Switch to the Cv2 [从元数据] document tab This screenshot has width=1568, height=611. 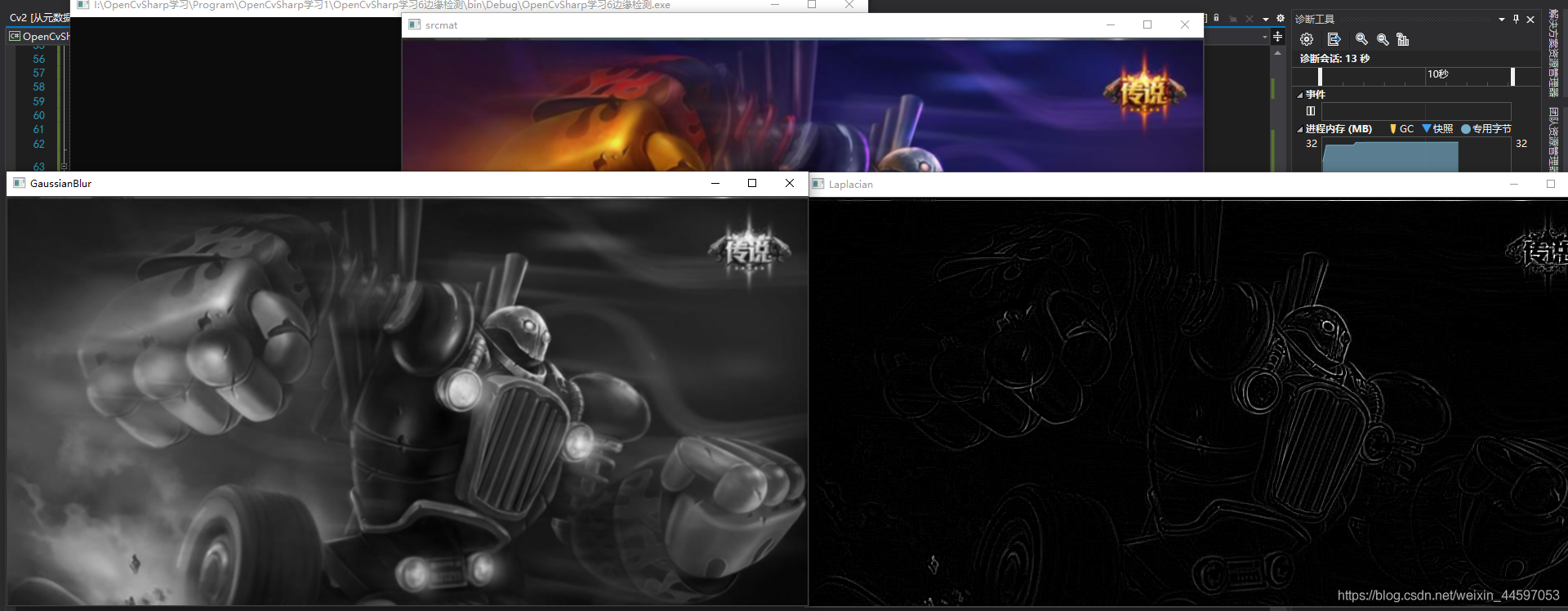pyautogui.click(x=38, y=18)
